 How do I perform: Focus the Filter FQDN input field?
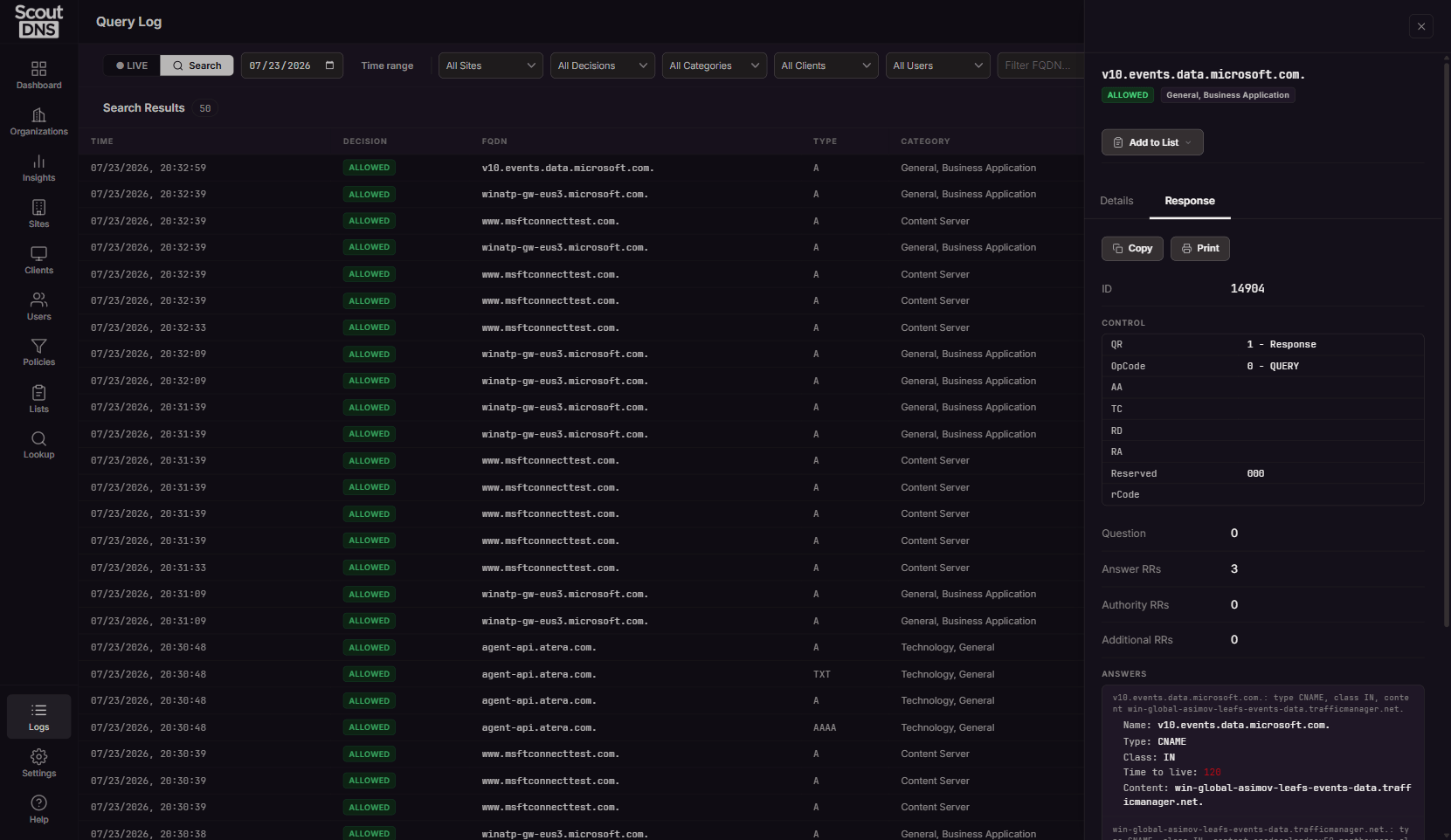(x=1040, y=65)
